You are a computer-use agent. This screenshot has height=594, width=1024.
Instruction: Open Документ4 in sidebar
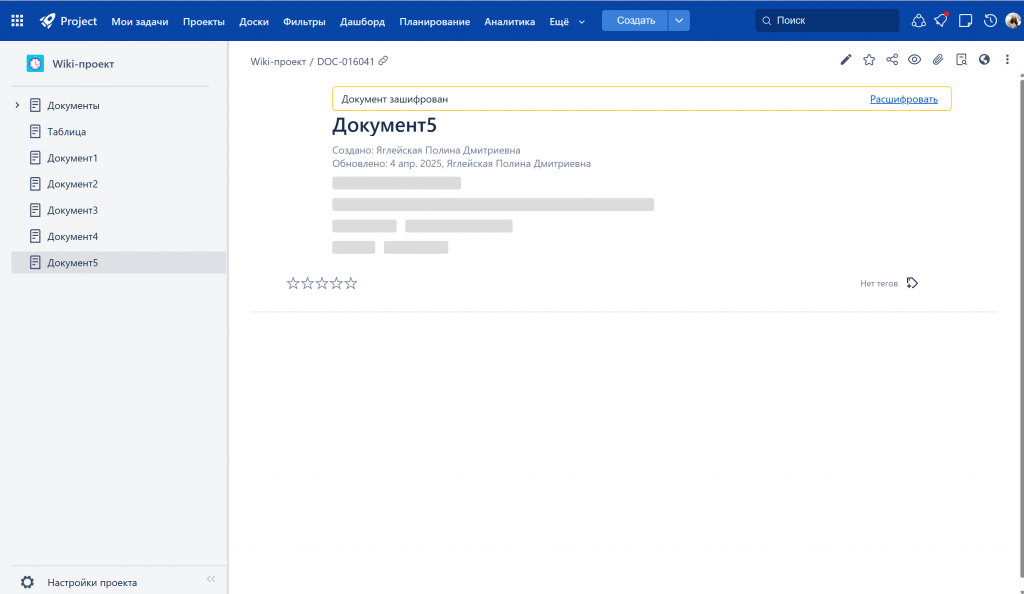coord(72,236)
